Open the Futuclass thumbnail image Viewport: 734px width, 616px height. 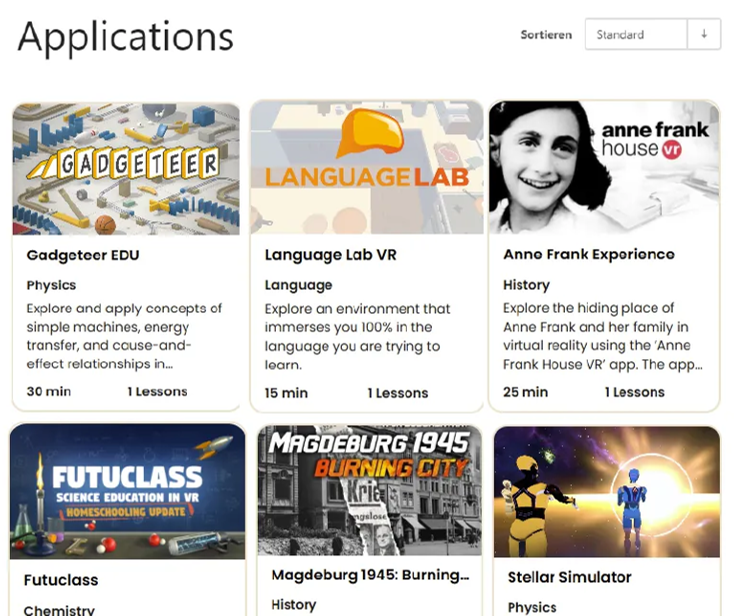127,491
